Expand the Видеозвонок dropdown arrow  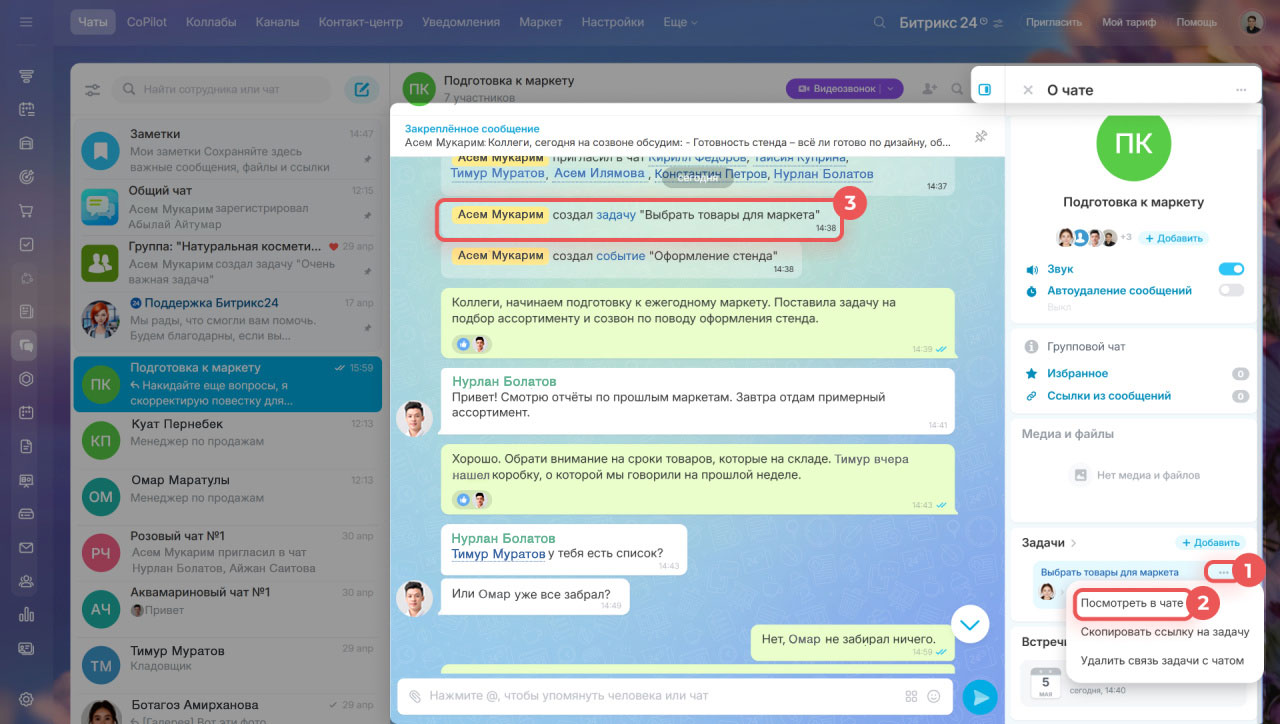[890, 89]
